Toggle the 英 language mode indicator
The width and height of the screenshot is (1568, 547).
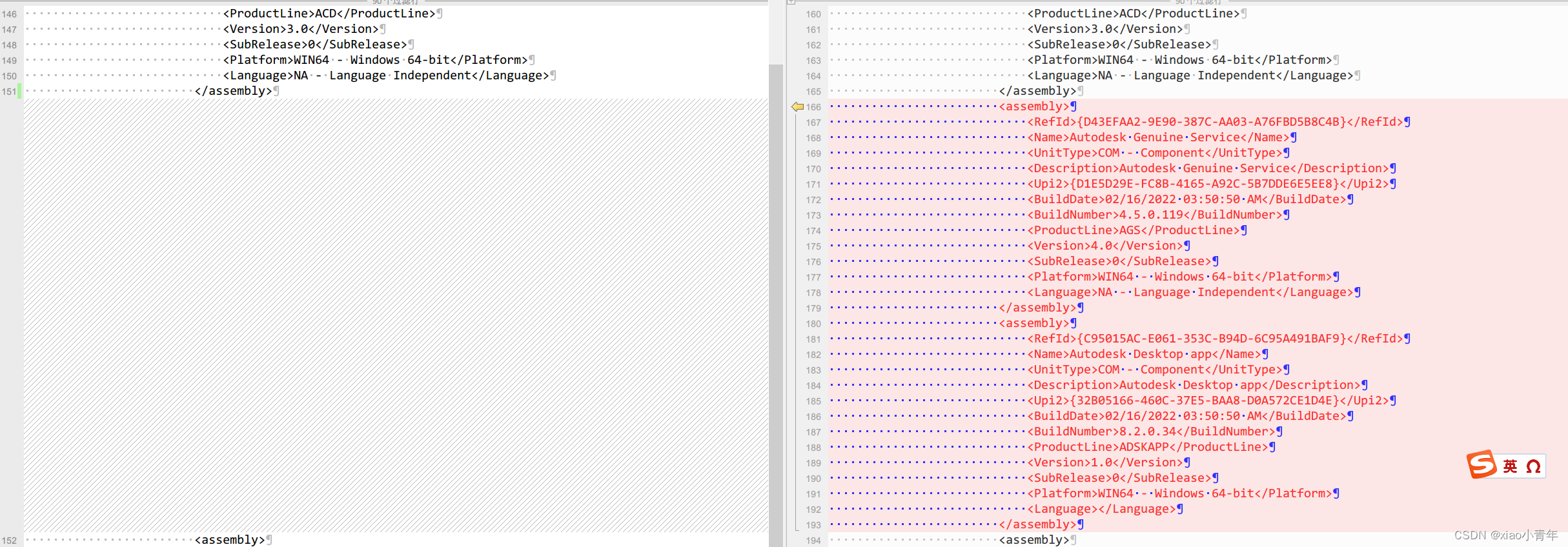[1511, 466]
